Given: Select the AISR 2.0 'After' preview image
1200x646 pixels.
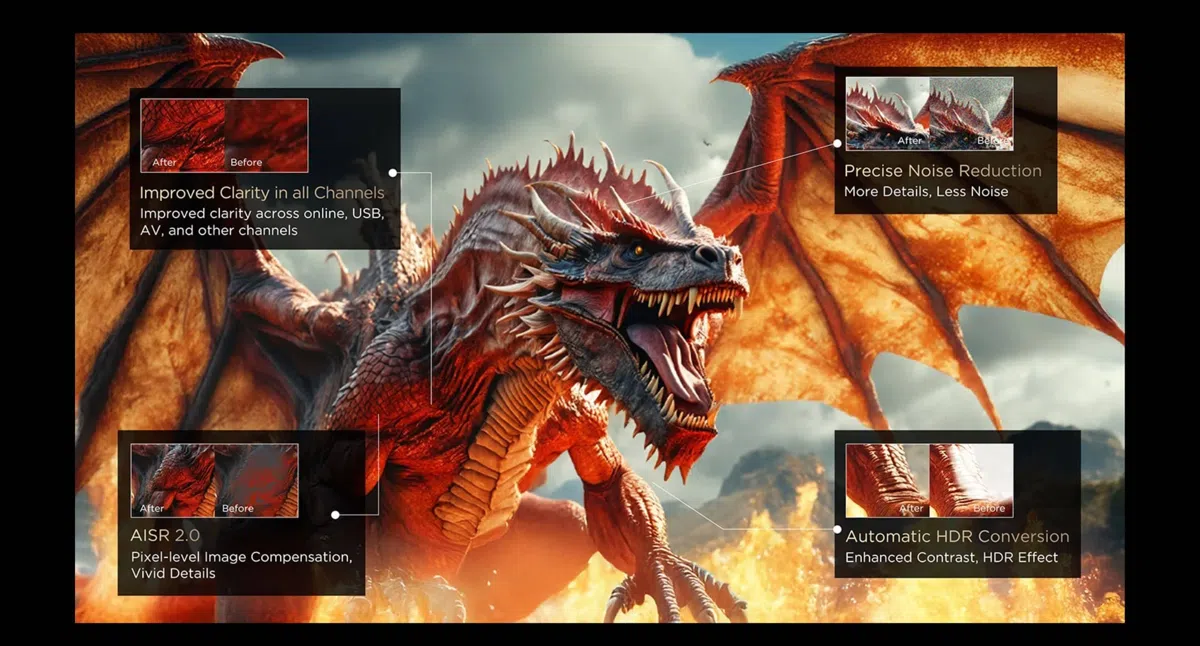Looking at the screenshot, I should pos(173,480).
